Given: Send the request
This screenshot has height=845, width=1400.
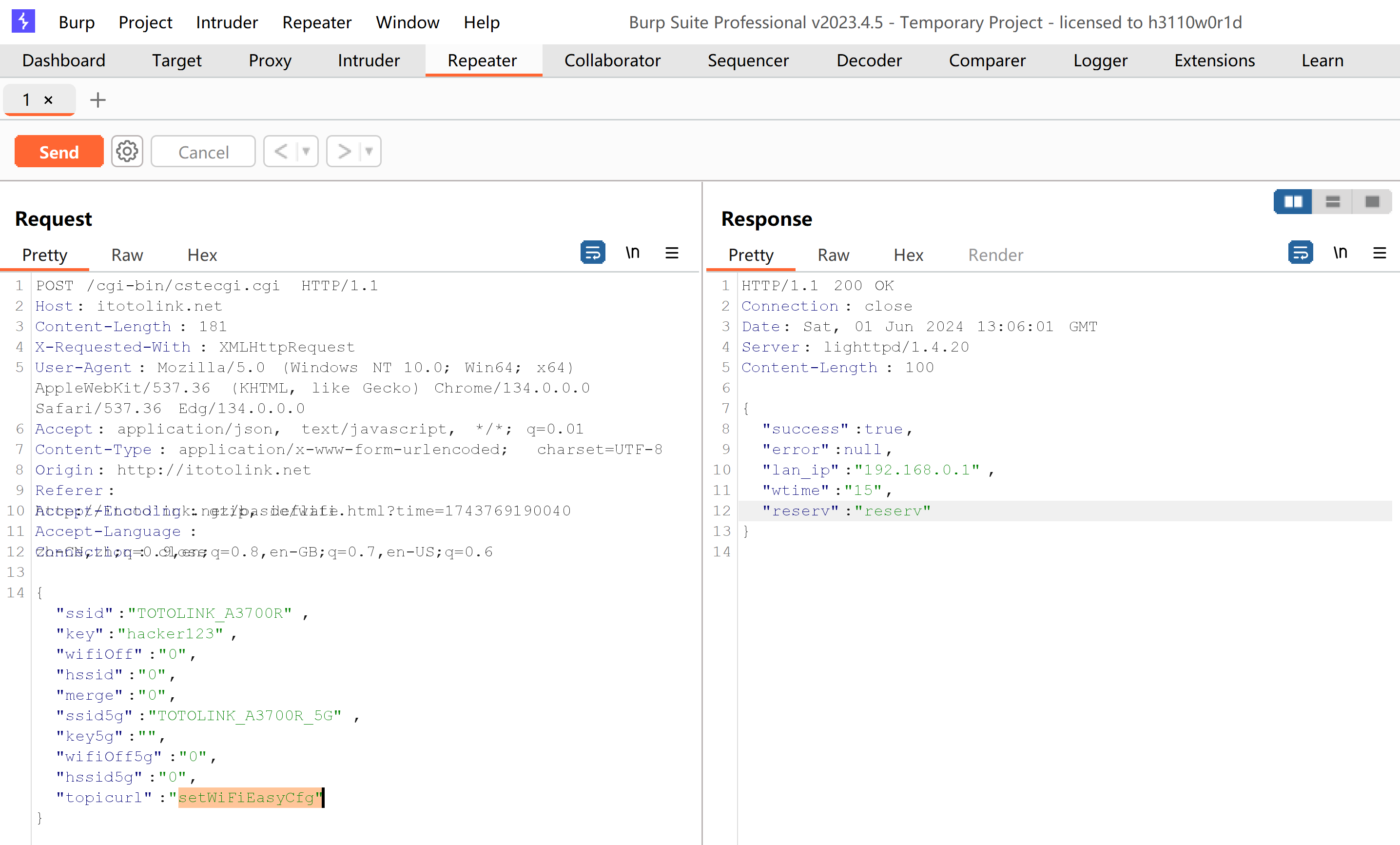Looking at the screenshot, I should pos(59,151).
